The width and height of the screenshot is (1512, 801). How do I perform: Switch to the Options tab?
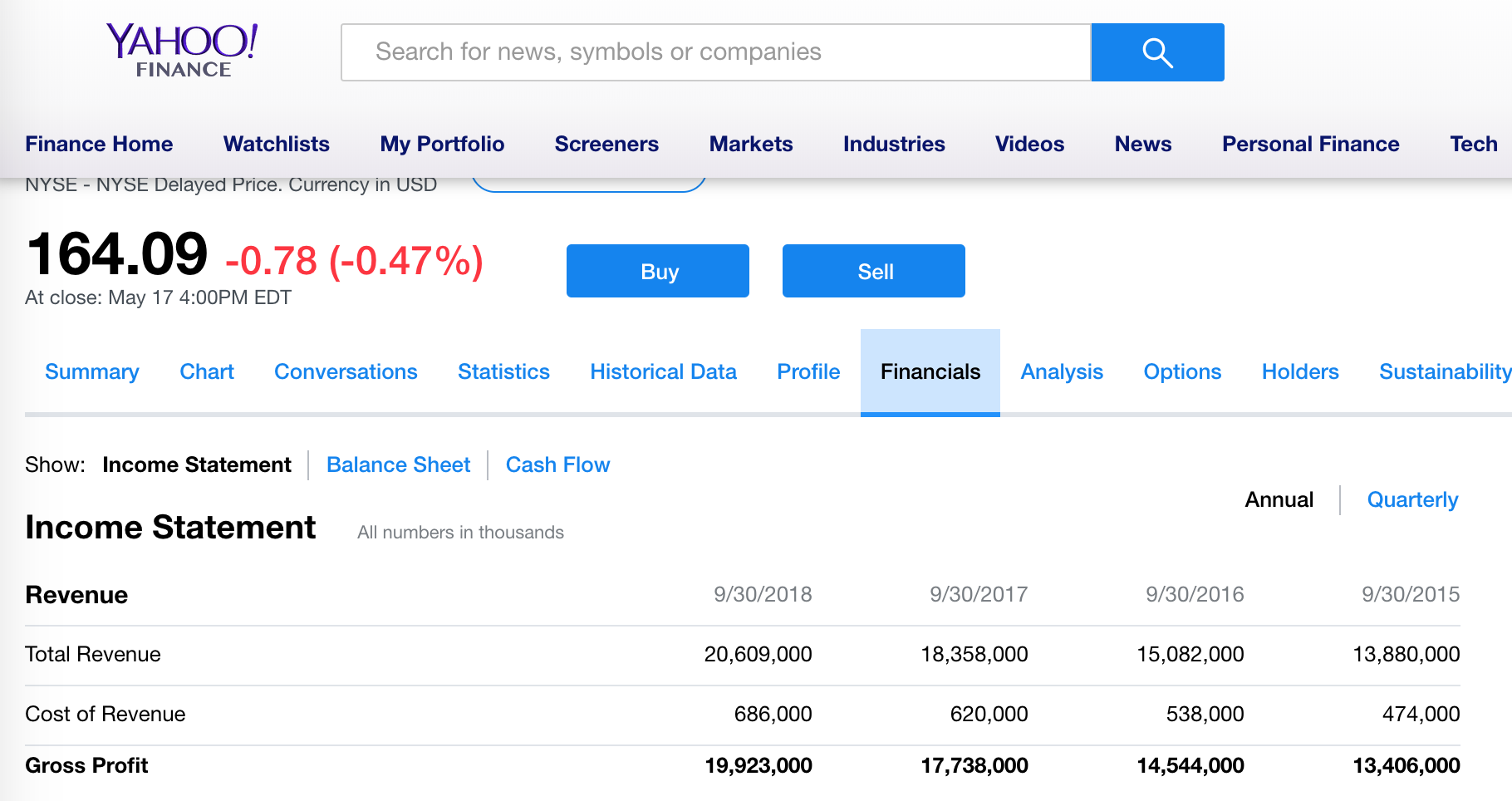click(1182, 371)
